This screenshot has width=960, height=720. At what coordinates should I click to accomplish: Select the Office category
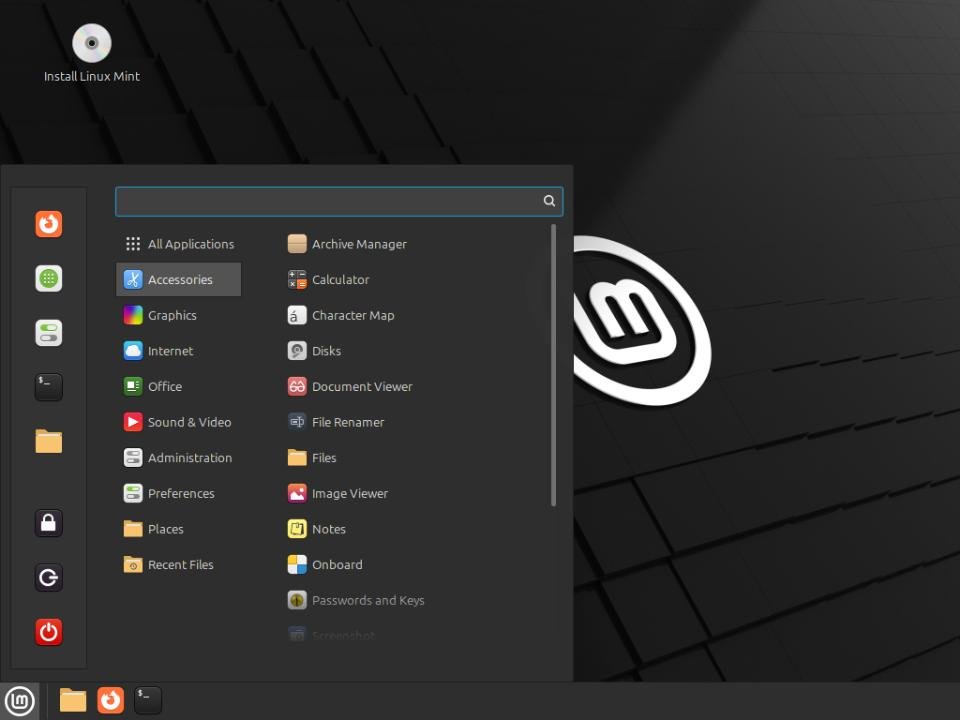pos(179,386)
